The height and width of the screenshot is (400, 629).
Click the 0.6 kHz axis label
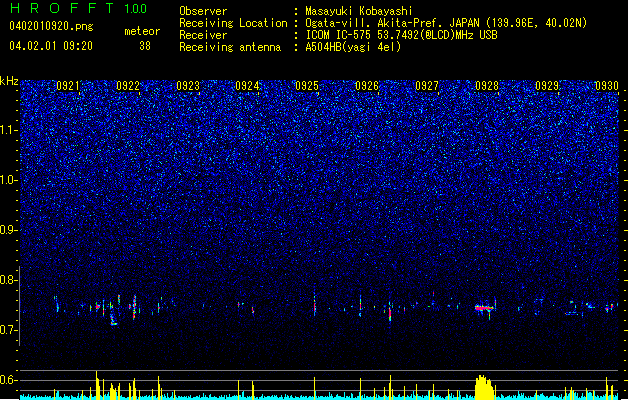9,380
